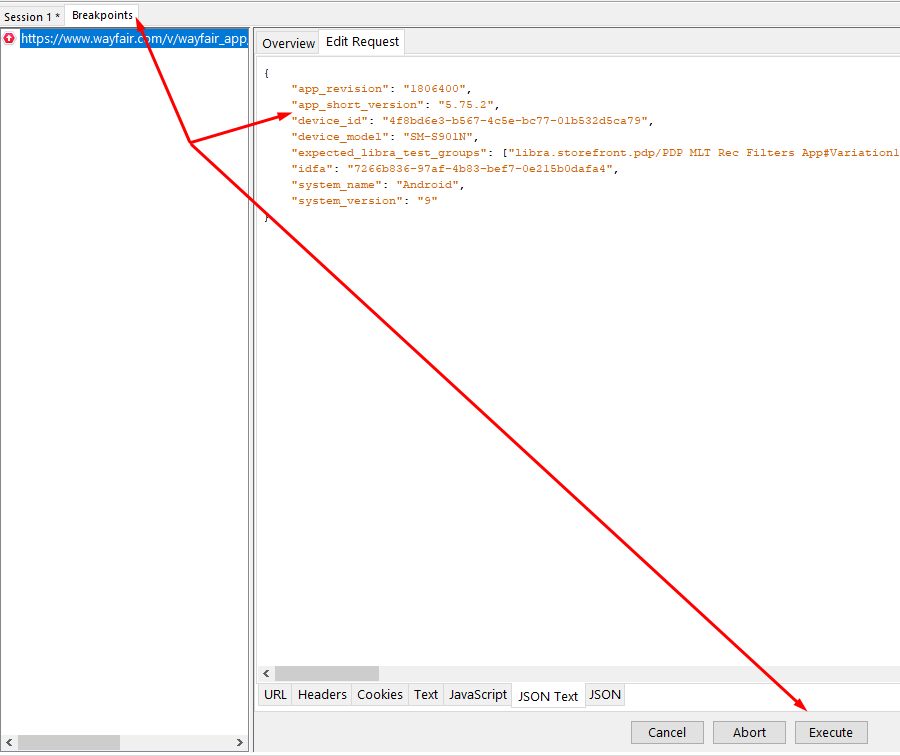Click the "system_name" value Android
This screenshot has width=900, height=756.
coord(427,185)
